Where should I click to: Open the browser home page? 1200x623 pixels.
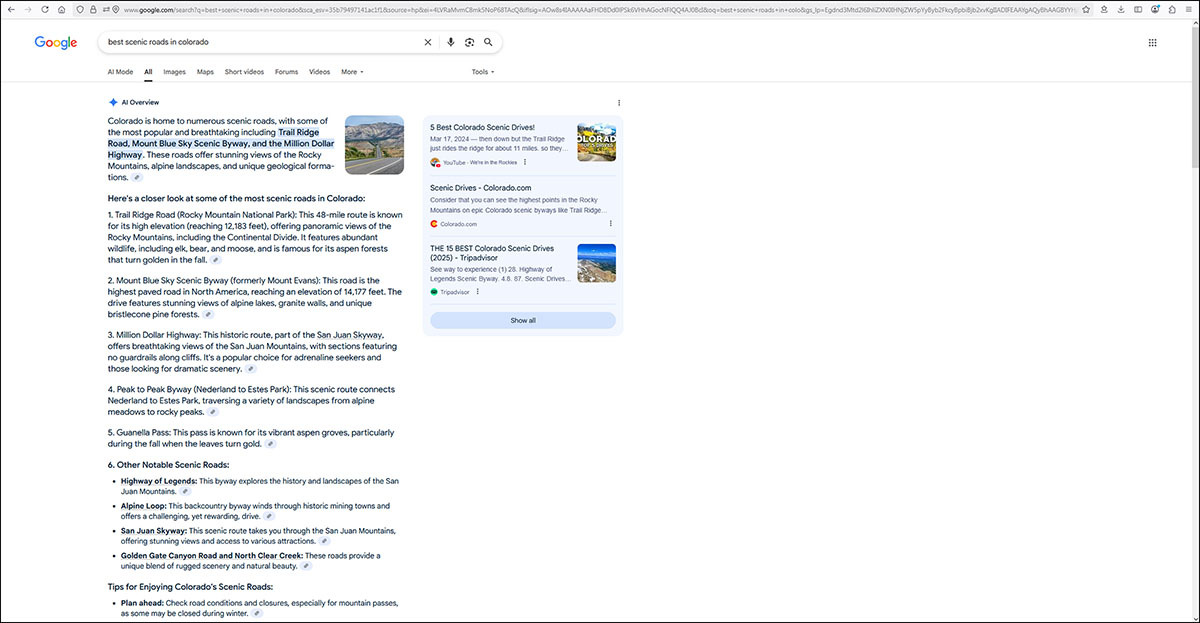coord(61,10)
